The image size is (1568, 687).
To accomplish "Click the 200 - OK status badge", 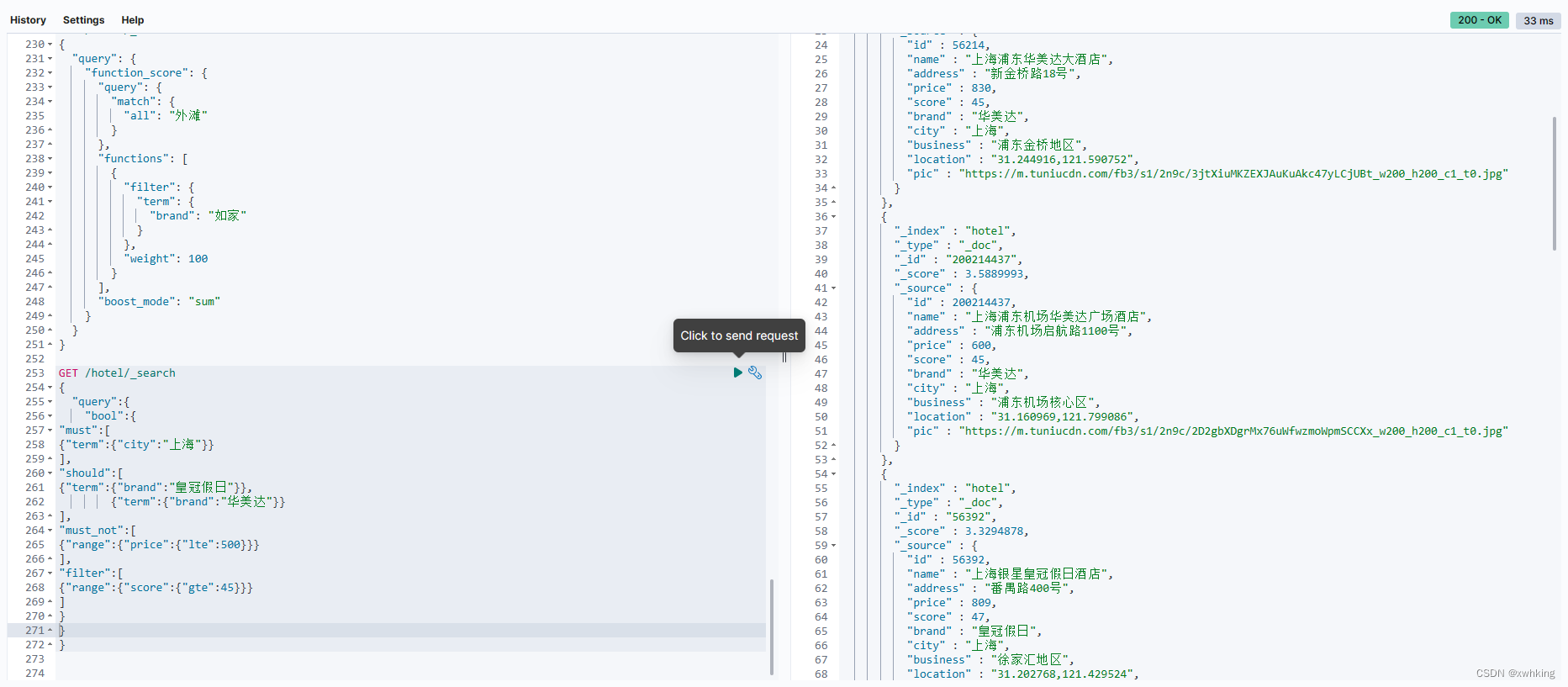I will 1479,20.
